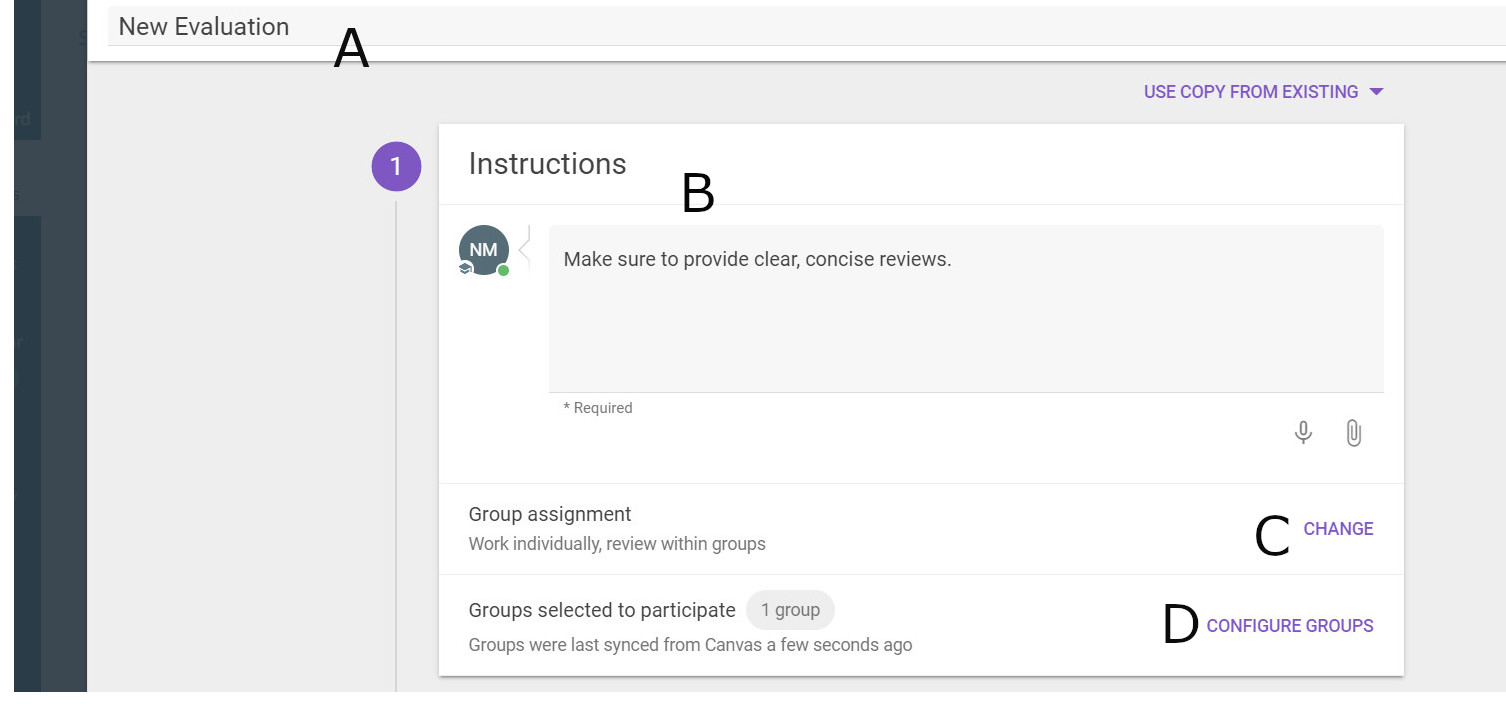1506x725 pixels.
Task: Select the Group assignment label
Action: tap(550, 514)
